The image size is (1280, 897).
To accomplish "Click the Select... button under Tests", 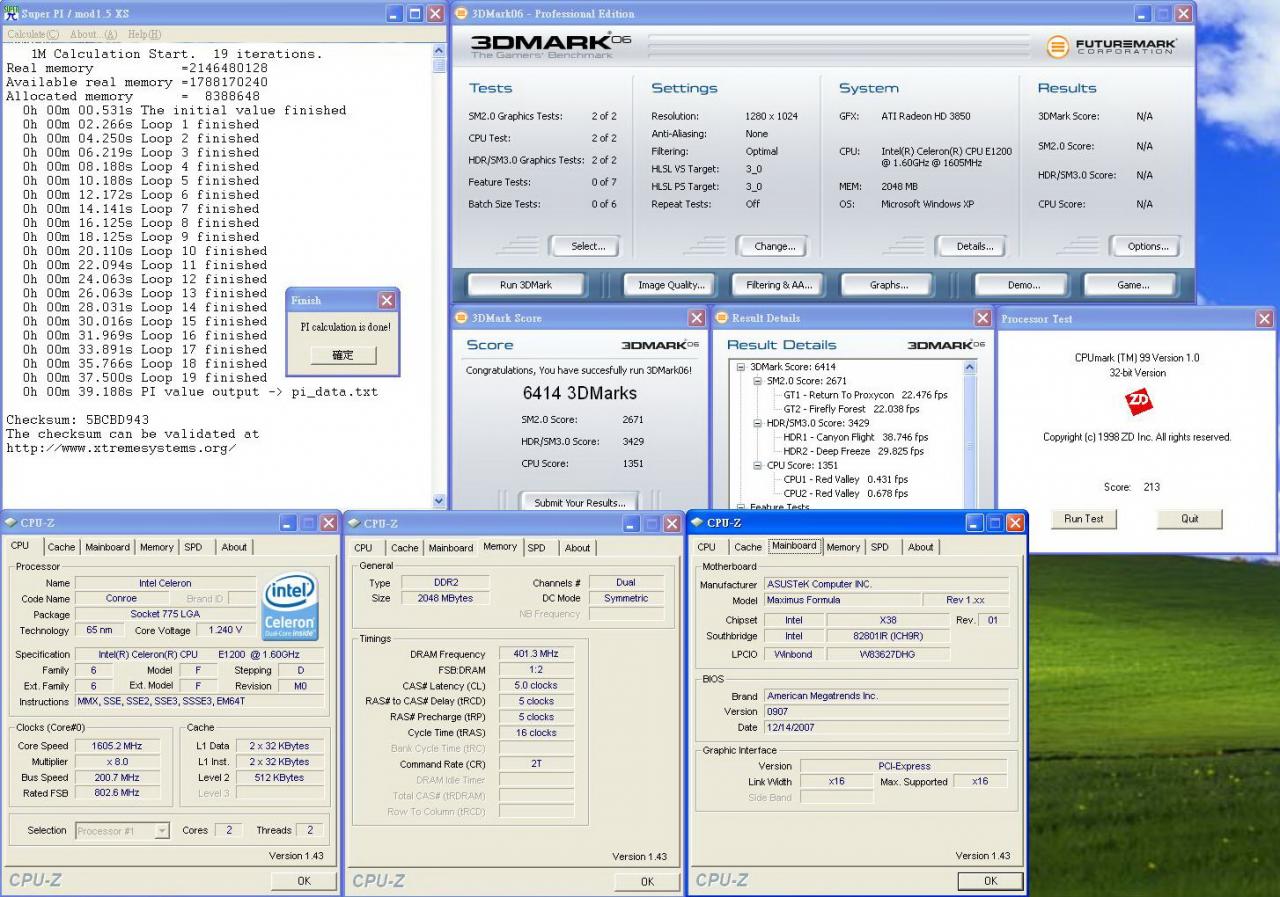I will click(588, 246).
